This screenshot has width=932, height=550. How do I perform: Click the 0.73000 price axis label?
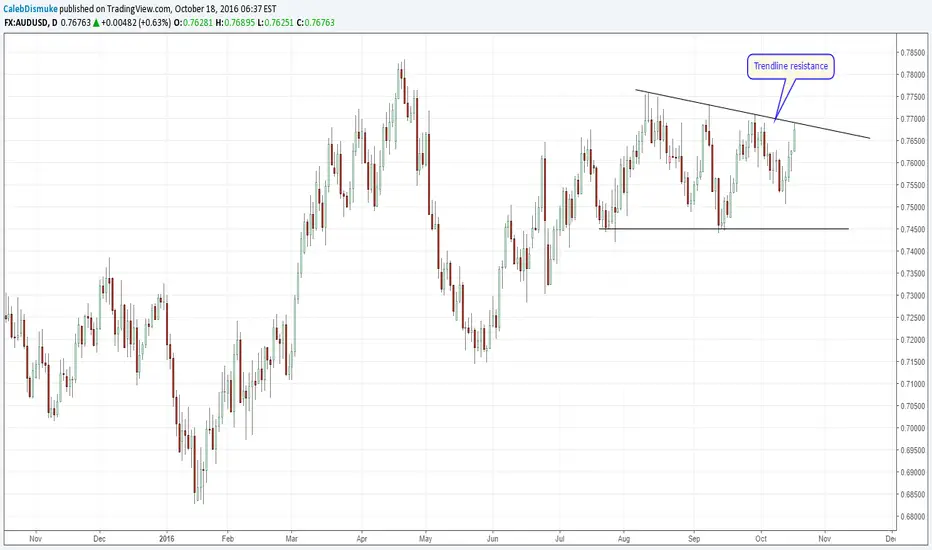(912, 296)
